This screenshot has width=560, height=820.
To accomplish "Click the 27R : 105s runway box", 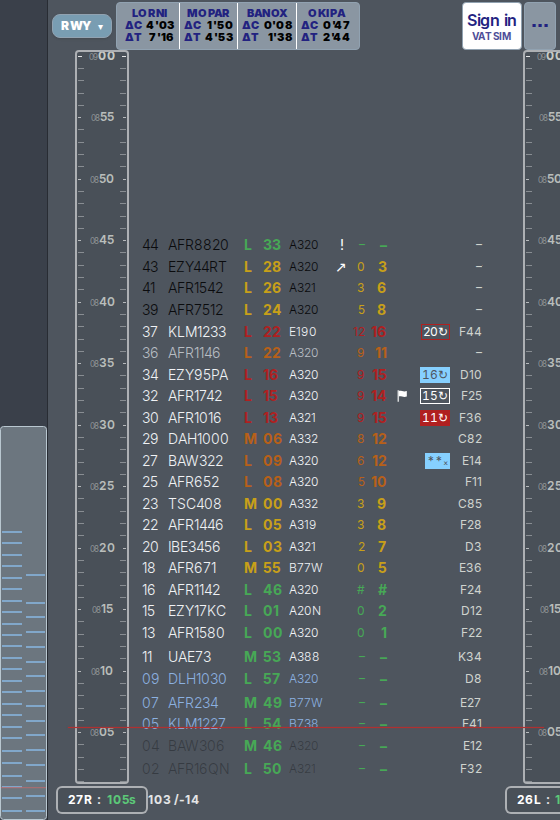I will pos(101,800).
